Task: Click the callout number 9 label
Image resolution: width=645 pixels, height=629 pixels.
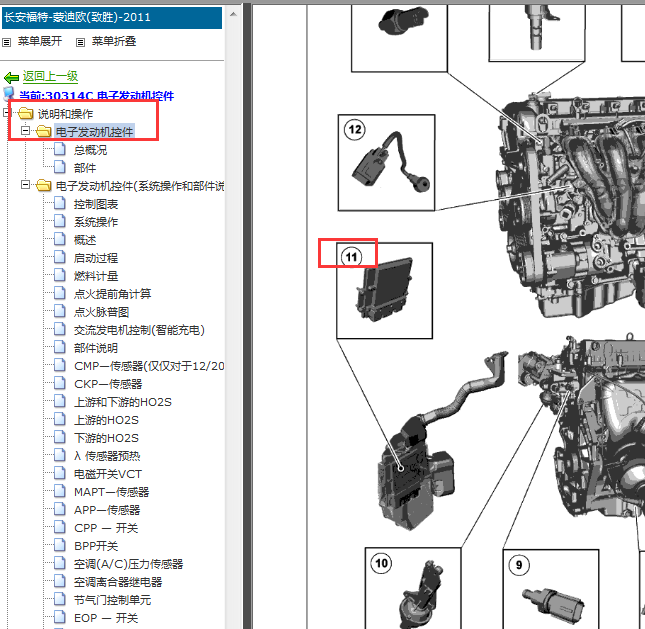Action: pos(519,565)
